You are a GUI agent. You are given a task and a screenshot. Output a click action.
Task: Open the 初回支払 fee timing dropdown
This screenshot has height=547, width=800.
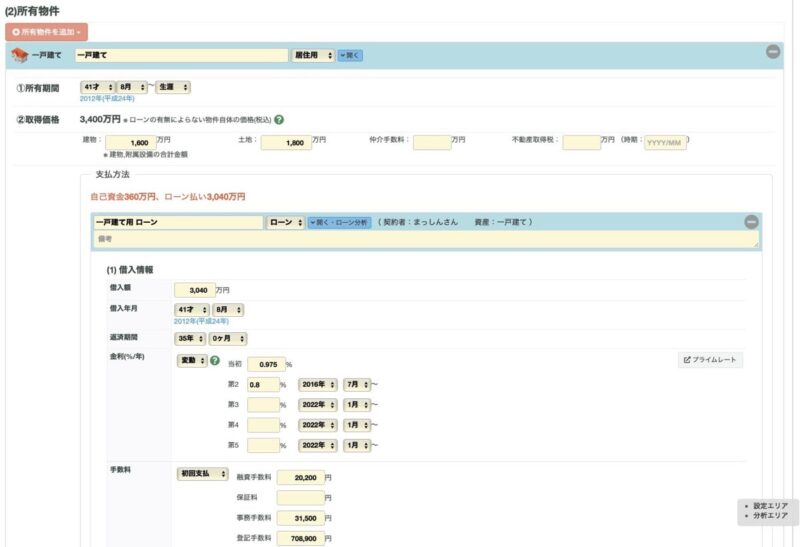pos(203,474)
